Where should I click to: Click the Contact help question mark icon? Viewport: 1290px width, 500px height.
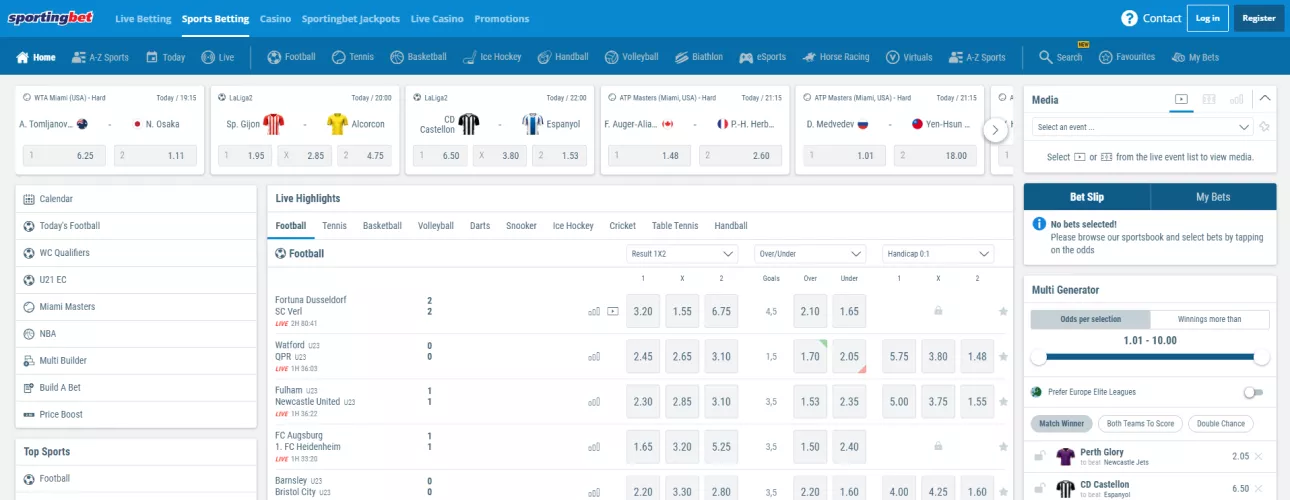1129,18
